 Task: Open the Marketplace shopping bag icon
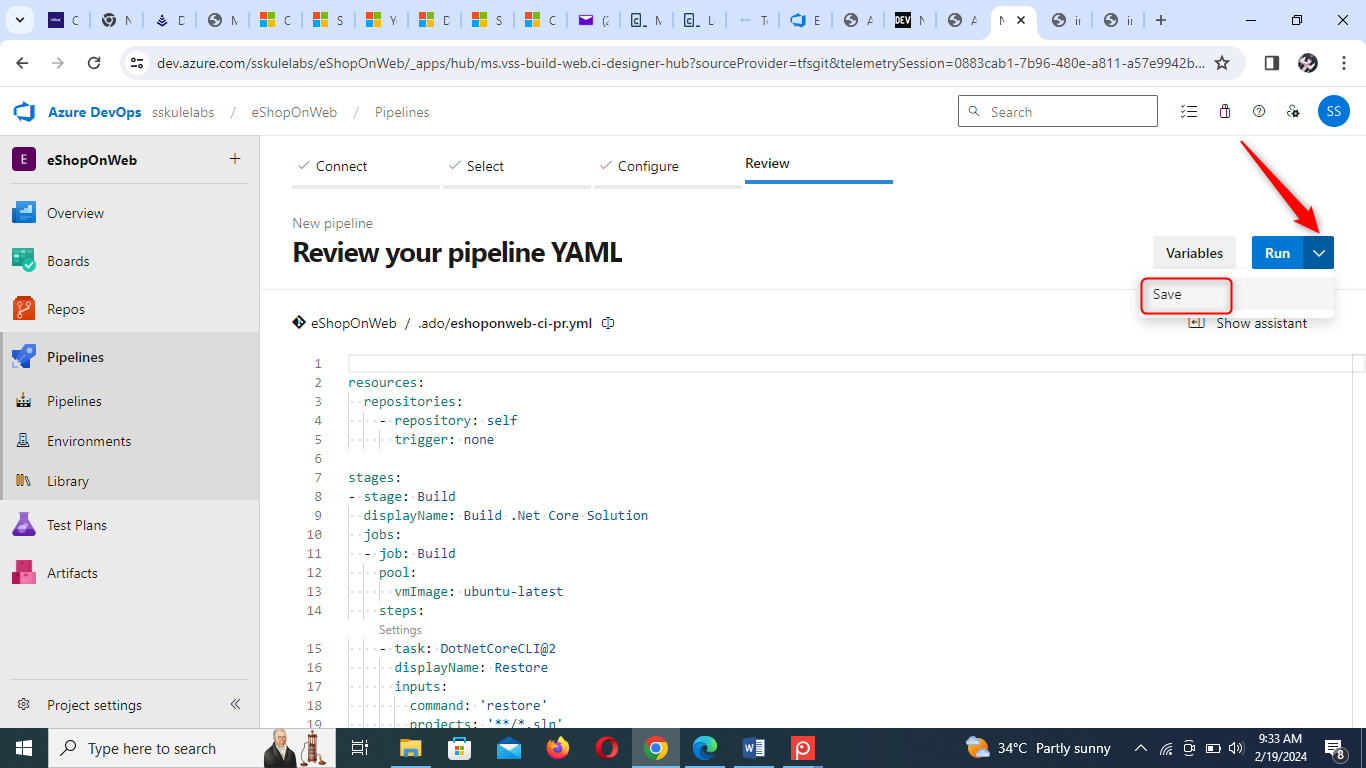(x=1224, y=112)
